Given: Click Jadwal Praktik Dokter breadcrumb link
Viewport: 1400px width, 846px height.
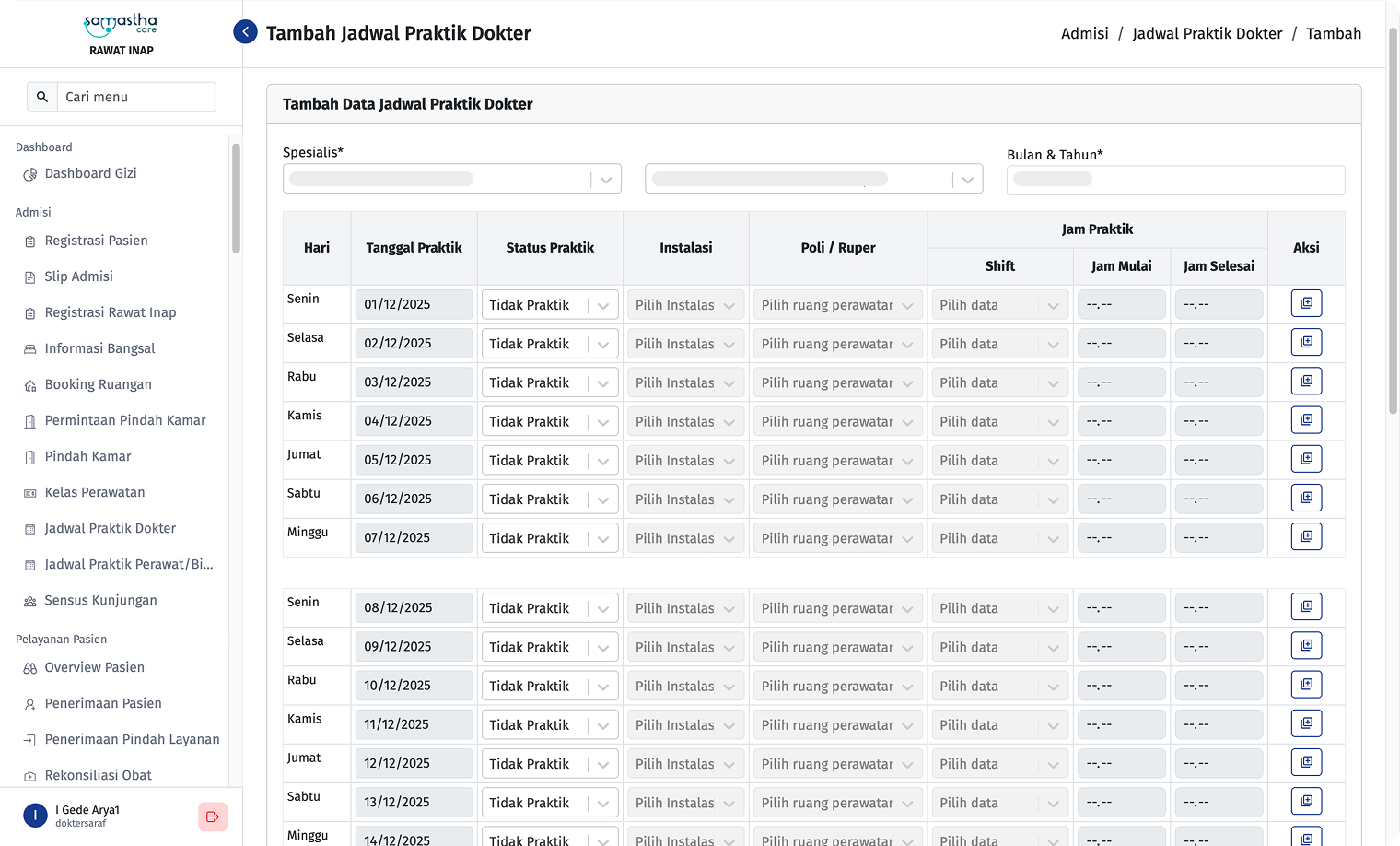Looking at the screenshot, I should (x=1207, y=33).
